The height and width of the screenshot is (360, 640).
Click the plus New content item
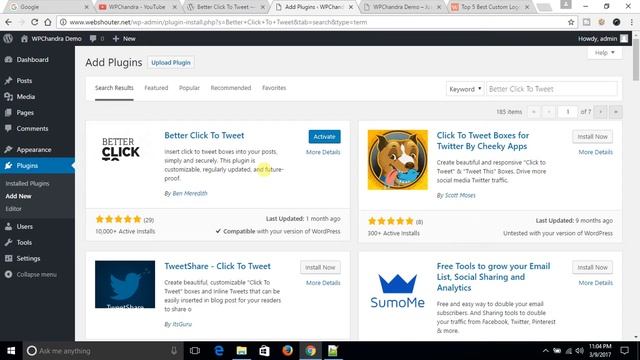pos(124,38)
